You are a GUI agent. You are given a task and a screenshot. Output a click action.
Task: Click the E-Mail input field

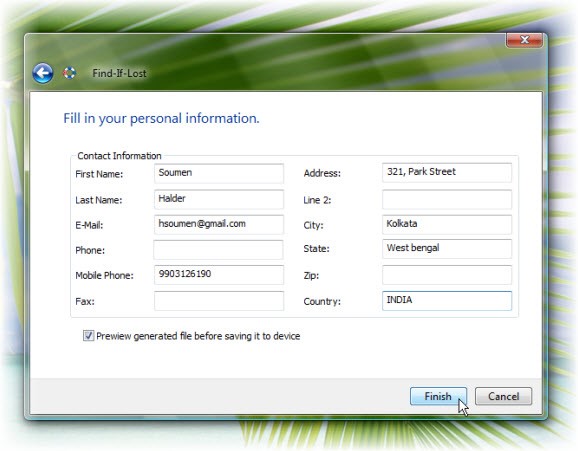[x=219, y=224]
